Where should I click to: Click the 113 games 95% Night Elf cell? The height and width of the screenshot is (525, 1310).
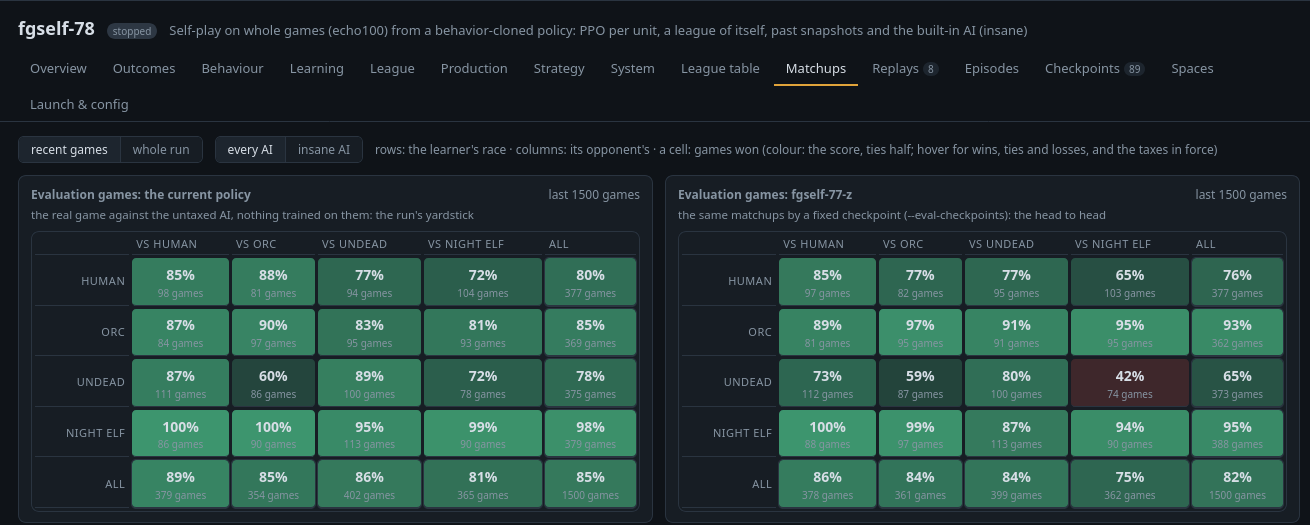point(369,433)
